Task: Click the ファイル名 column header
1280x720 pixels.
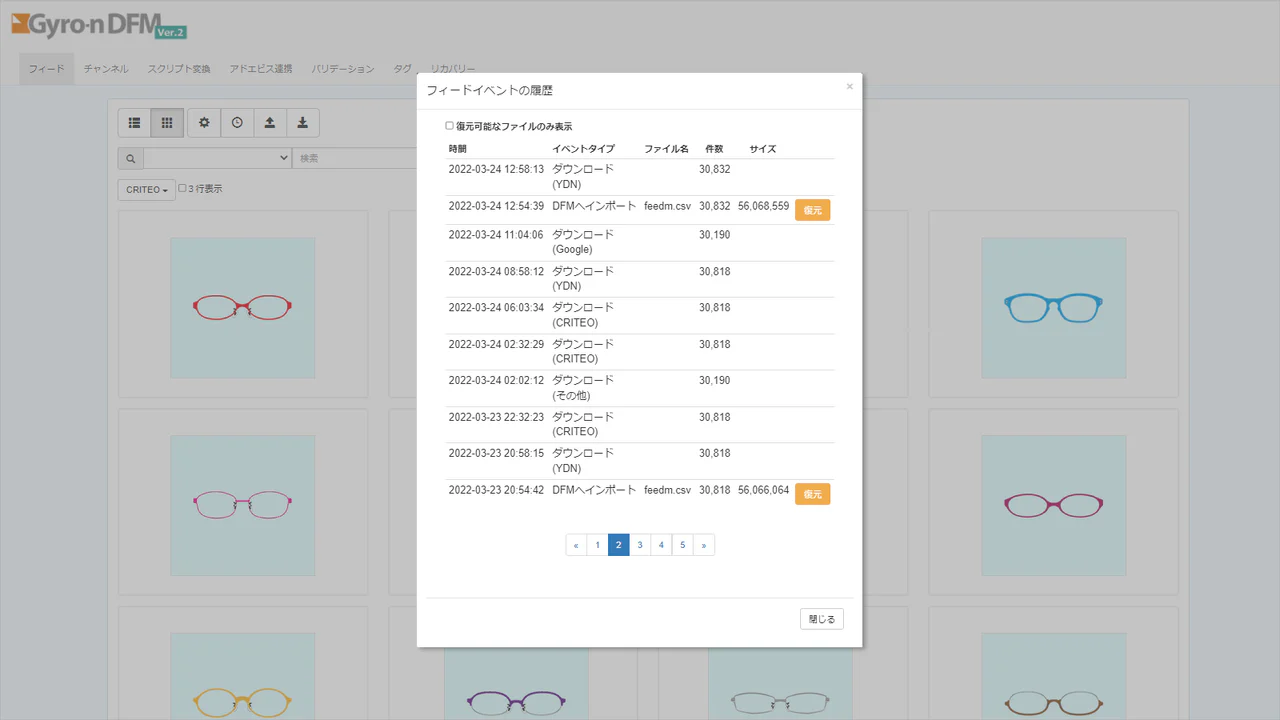Action: click(666, 149)
